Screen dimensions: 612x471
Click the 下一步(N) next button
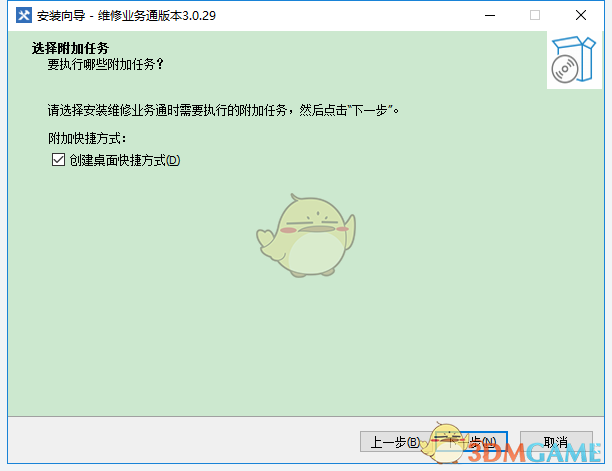point(471,442)
